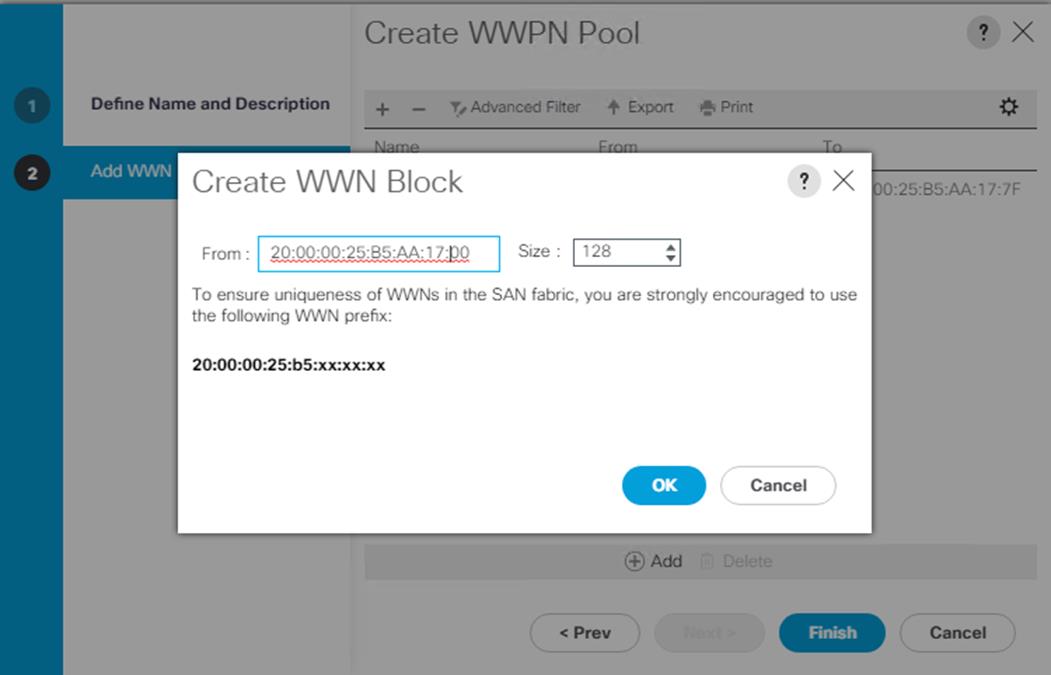This screenshot has width=1051, height=675.
Task: Click the From WWN address field
Action: [379, 253]
